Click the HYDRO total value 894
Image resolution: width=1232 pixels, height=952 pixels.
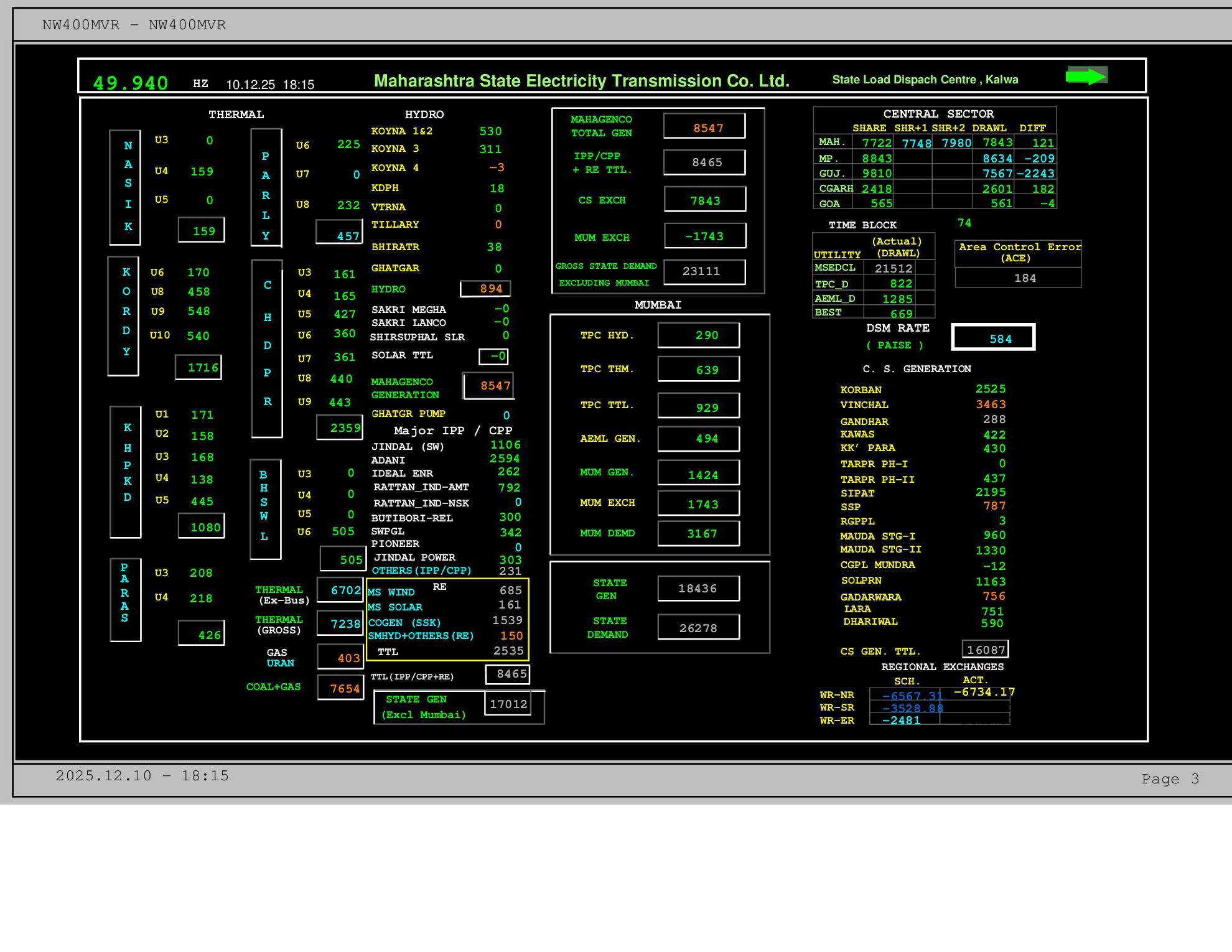click(486, 289)
